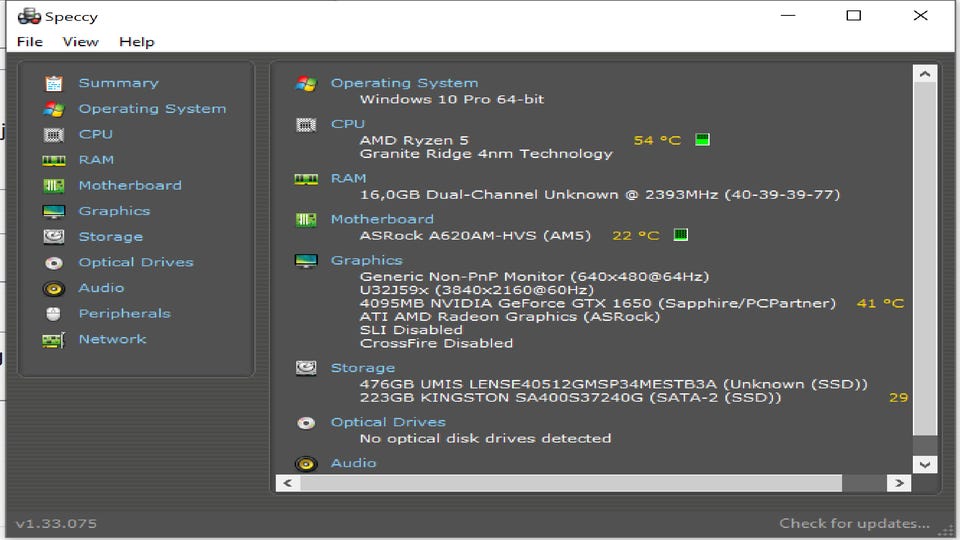The height and width of the screenshot is (540, 960).
Task: Click the Audio speaker icon in summary panel
Action: [306, 463]
